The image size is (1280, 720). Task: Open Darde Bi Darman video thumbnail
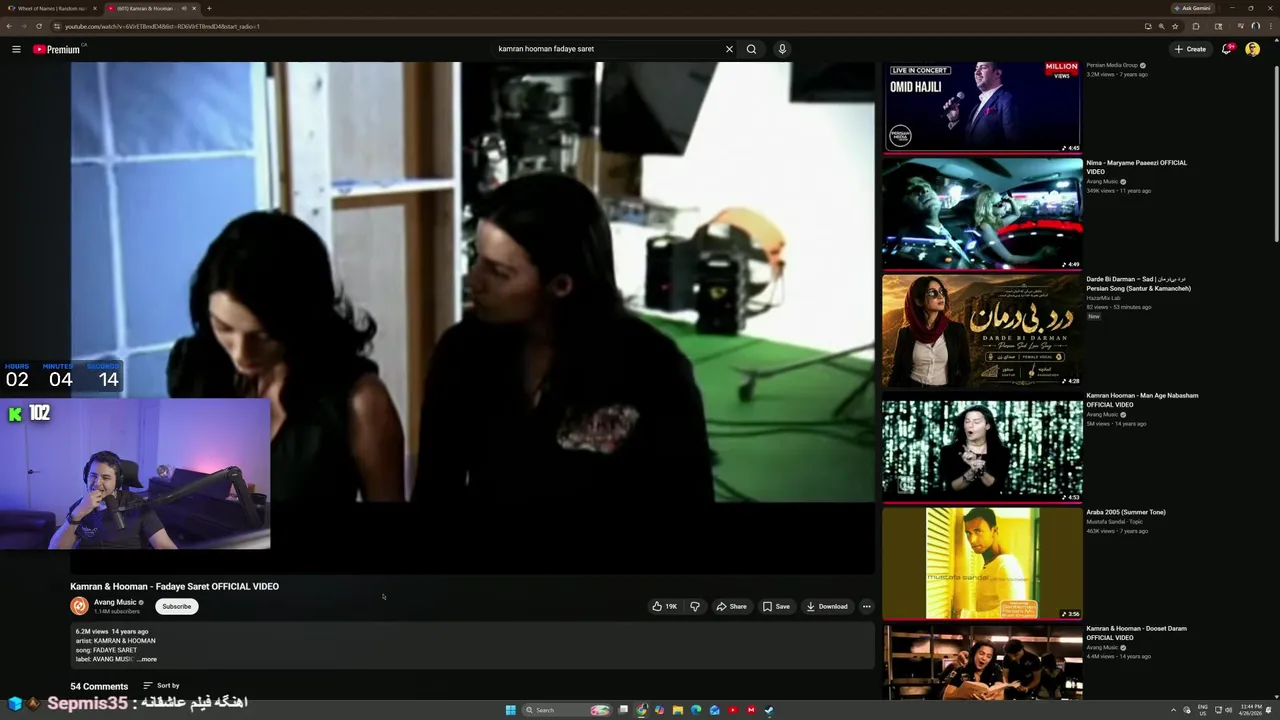pos(982,330)
